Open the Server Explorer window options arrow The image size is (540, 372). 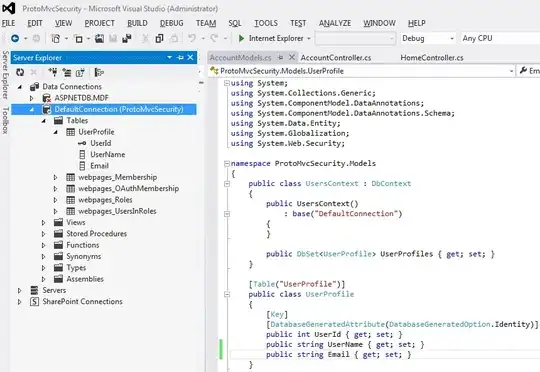(169, 57)
